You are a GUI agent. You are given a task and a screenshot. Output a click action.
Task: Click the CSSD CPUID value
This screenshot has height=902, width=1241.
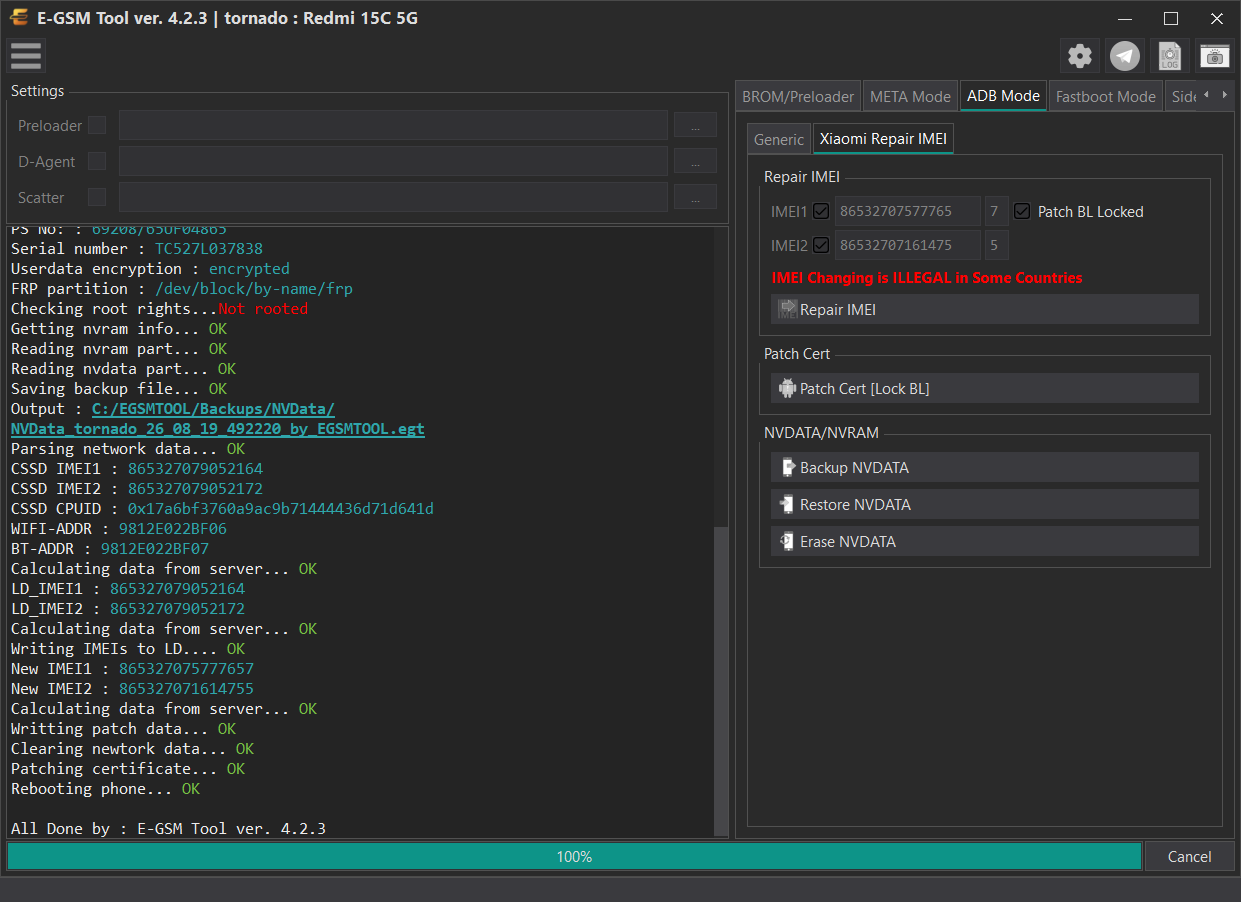pos(280,508)
